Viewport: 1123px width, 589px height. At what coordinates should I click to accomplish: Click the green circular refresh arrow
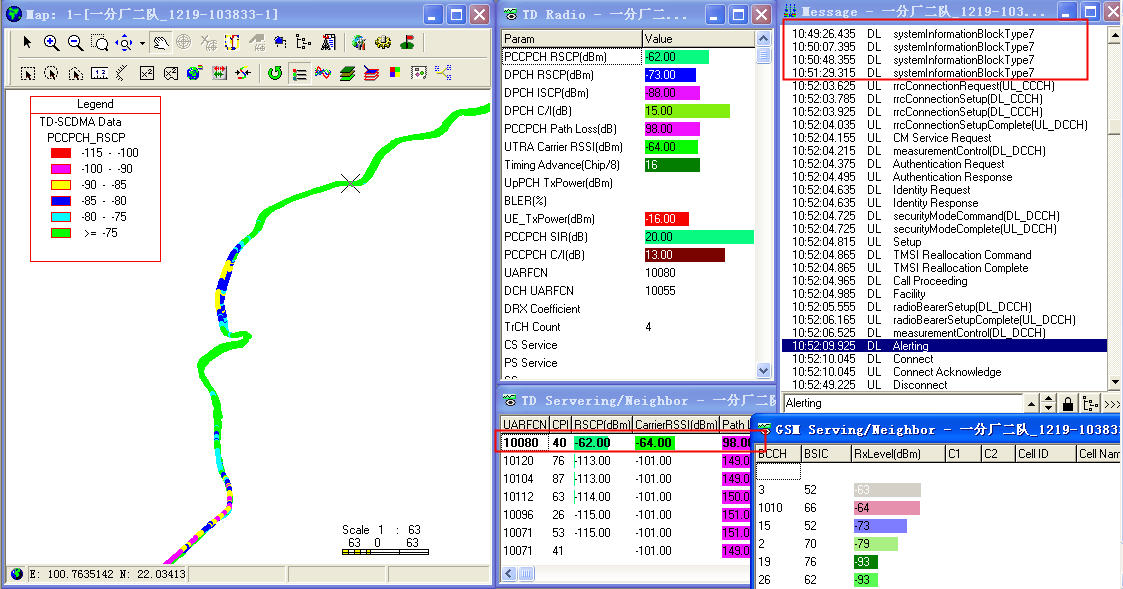point(275,73)
